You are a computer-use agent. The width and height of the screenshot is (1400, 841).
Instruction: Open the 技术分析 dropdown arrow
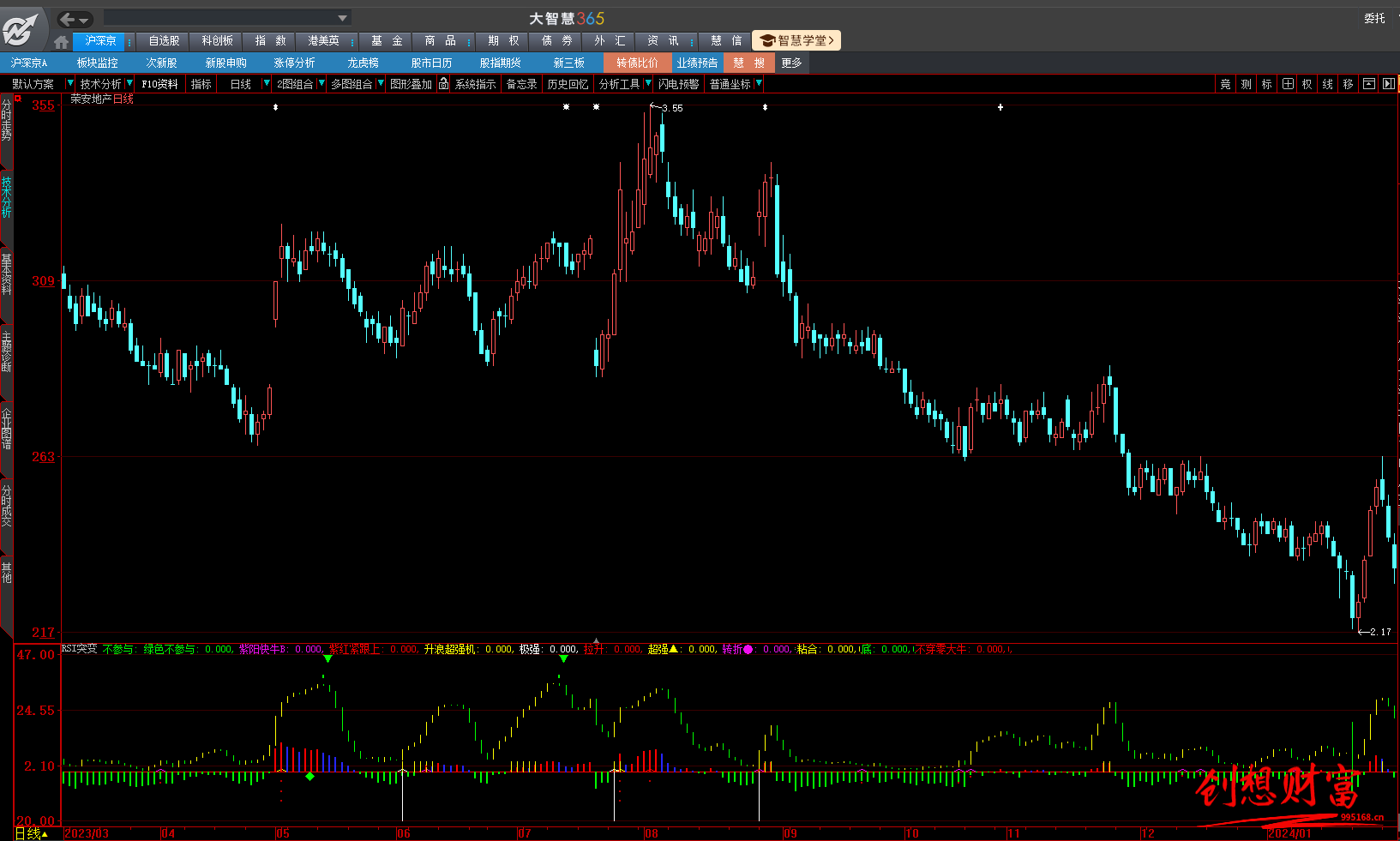coord(129,83)
